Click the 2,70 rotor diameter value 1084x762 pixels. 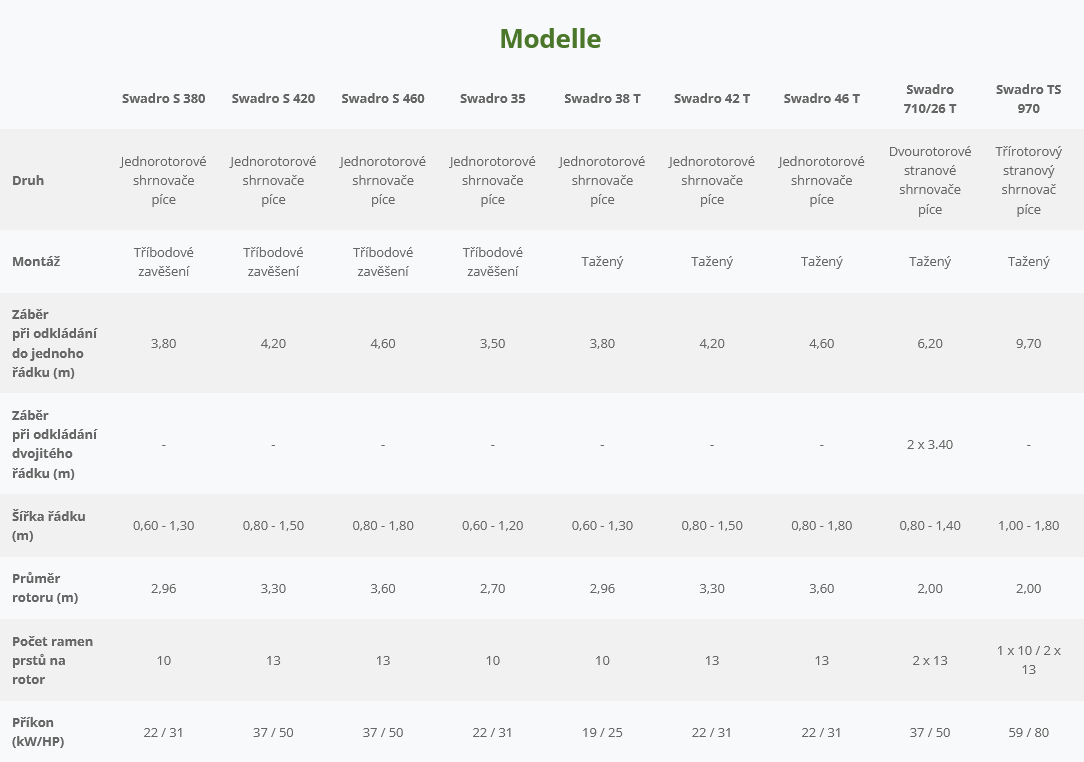pos(492,588)
